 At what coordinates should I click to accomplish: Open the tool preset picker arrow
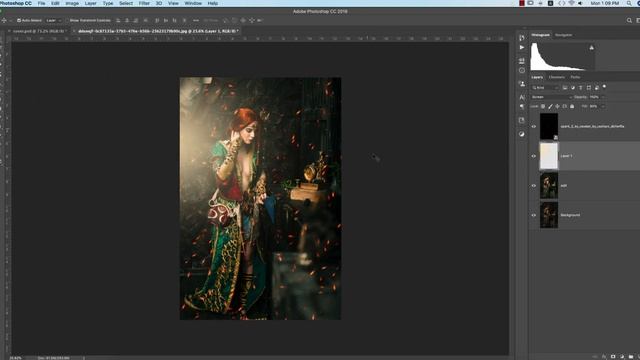point(11,20)
